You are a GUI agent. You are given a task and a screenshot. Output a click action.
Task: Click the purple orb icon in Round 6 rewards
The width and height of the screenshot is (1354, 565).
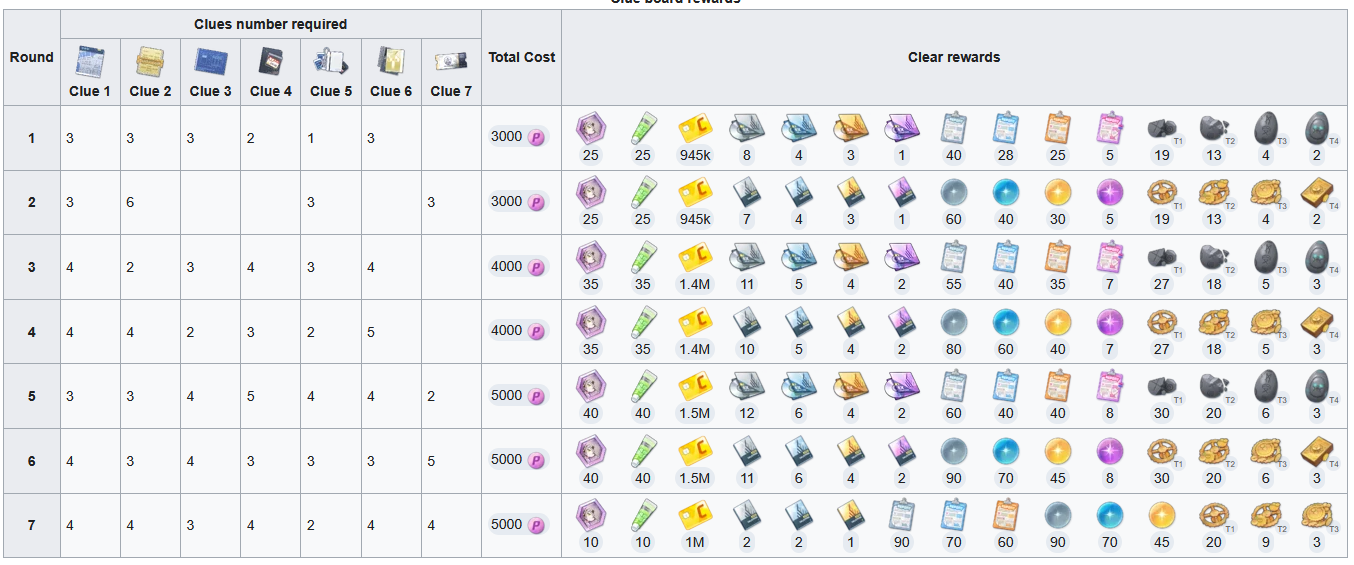click(x=1110, y=451)
